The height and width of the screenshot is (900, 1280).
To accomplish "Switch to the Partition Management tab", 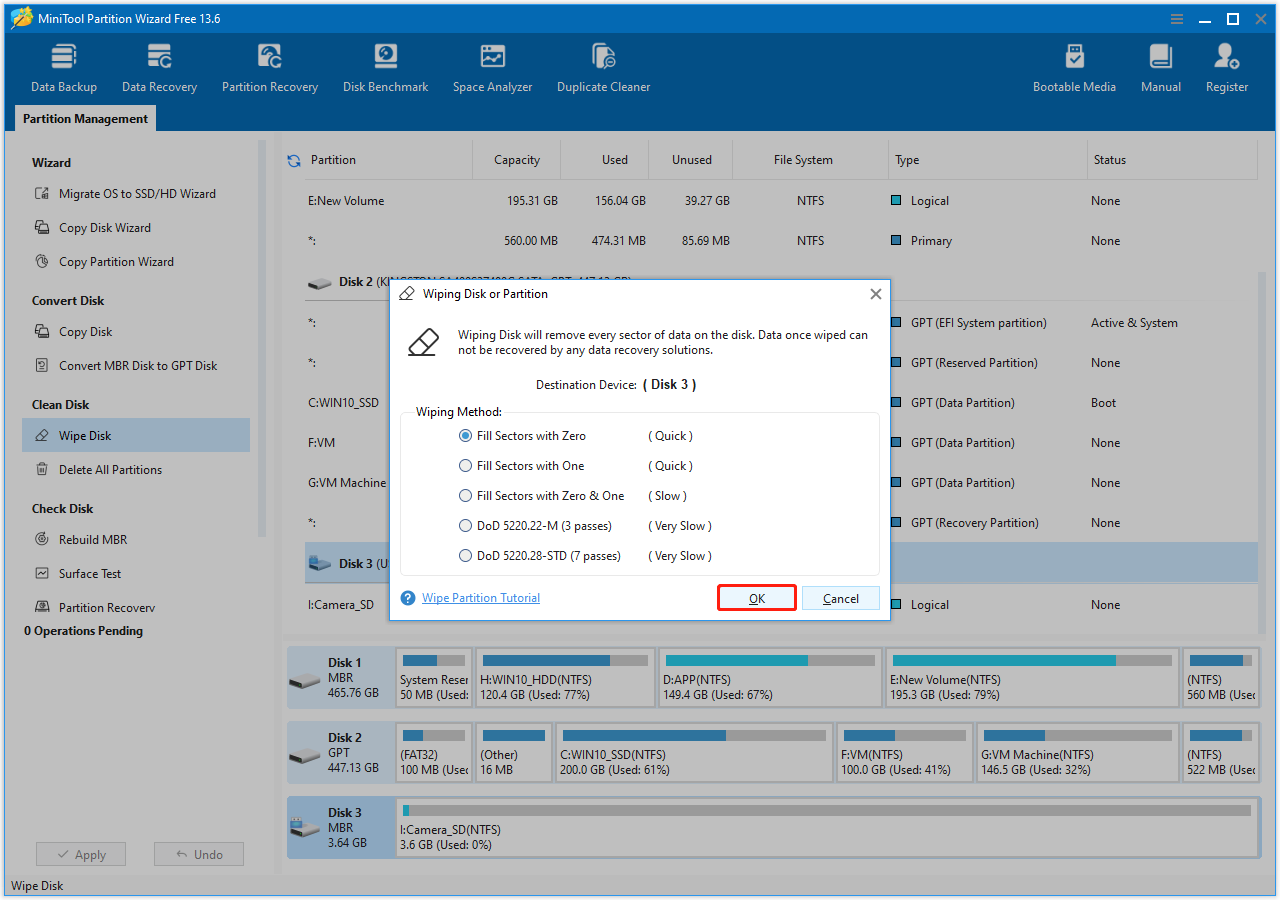I will [x=85, y=118].
